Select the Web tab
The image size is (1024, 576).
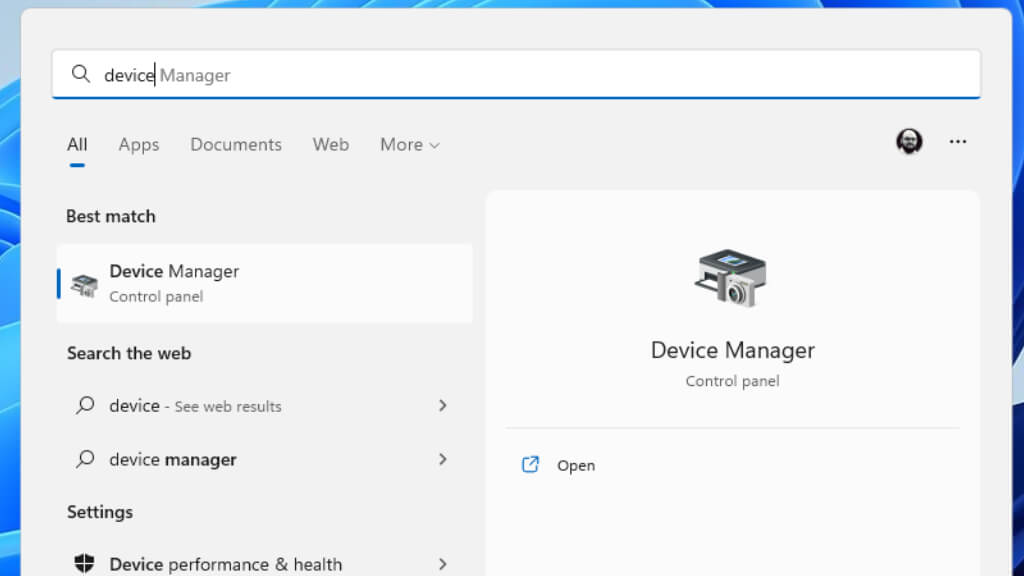pyautogui.click(x=330, y=144)
